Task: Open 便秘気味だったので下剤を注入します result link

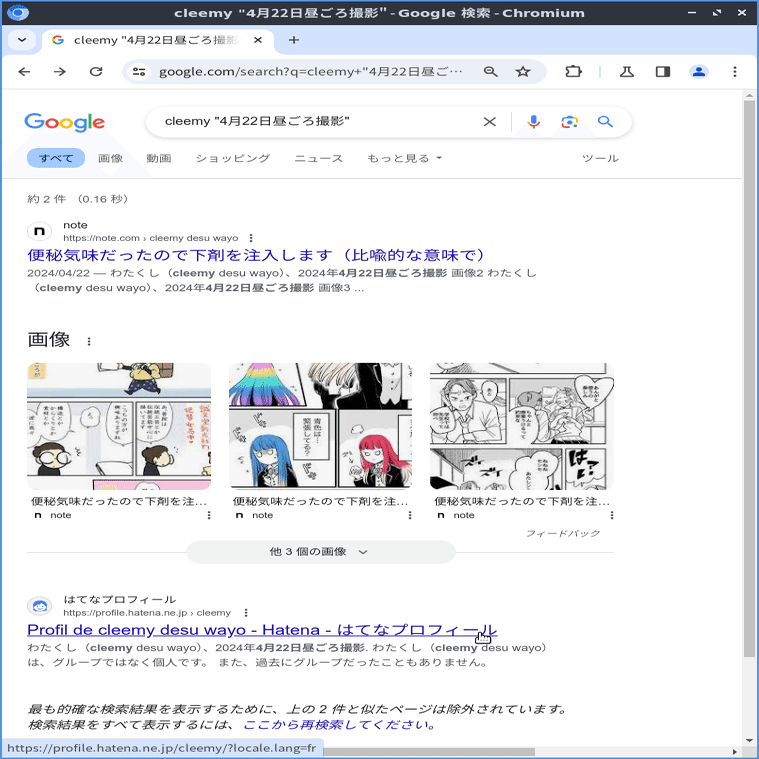Action: tap(256, 255)
